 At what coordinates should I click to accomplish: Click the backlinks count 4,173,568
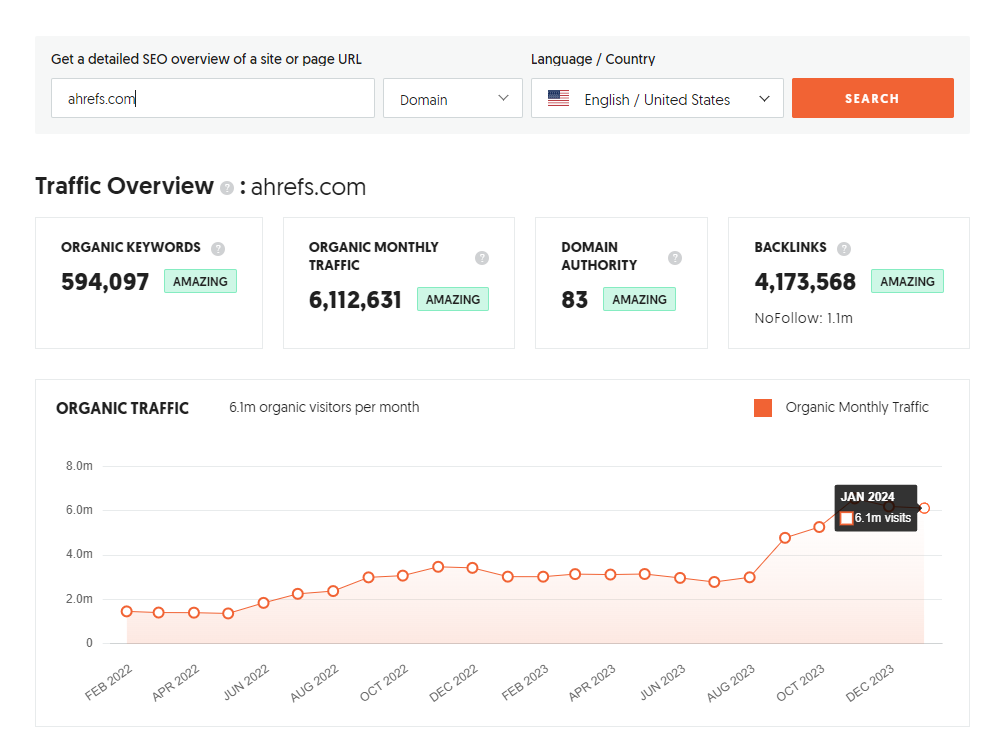tap(805, 281)
